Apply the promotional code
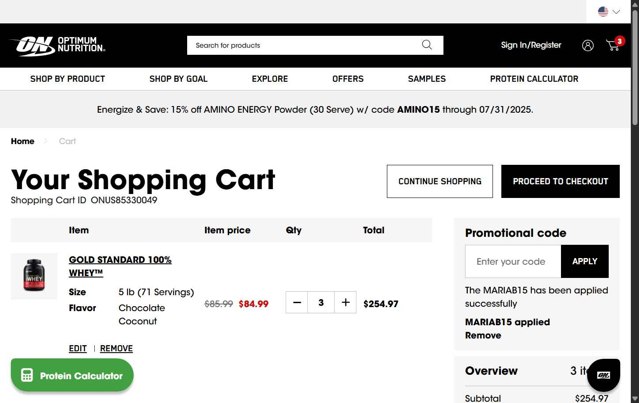Image resolution: width=639 pixels, height=403 pixels. pyautogui.click(x=584, y=261)
